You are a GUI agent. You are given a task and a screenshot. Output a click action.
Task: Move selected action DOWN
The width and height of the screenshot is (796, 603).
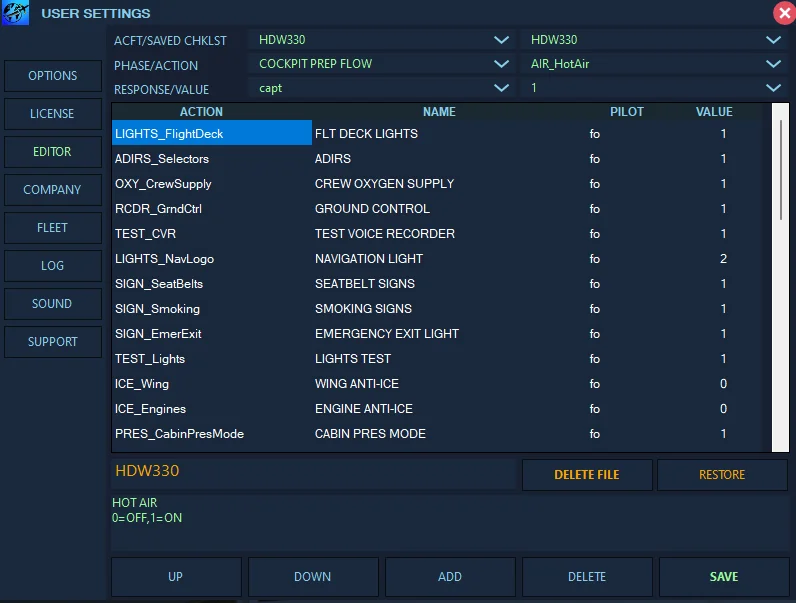pos(313,577)
